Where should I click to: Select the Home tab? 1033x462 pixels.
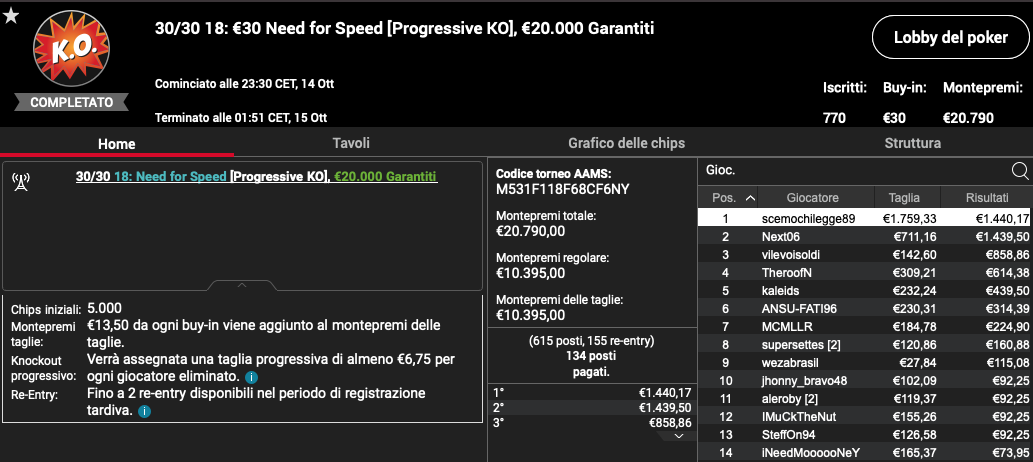coord(117,144)
